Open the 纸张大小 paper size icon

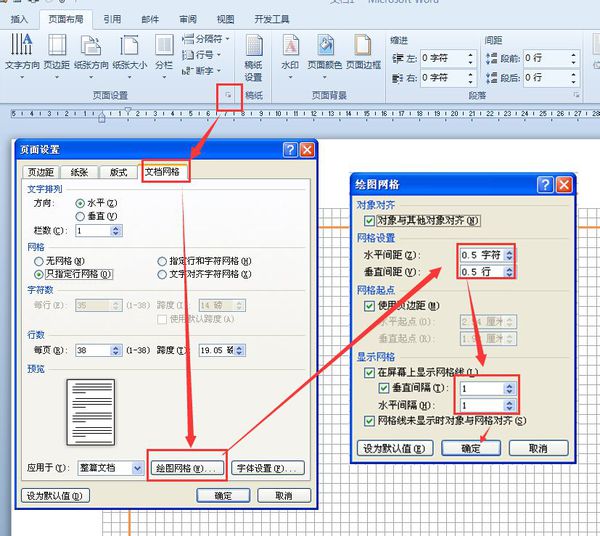[130, 55]
